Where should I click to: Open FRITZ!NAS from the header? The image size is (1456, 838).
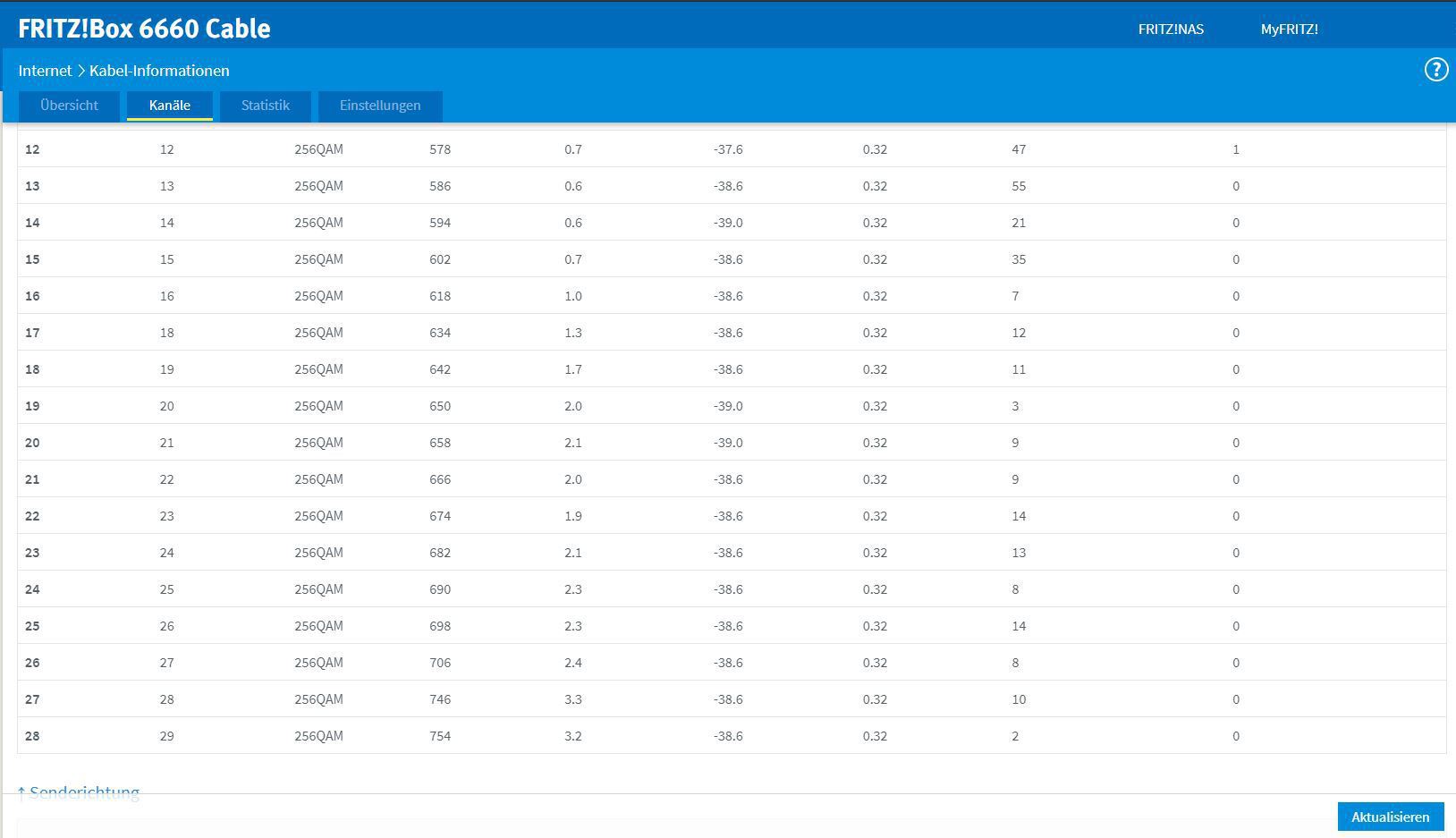click(1170, 30)
